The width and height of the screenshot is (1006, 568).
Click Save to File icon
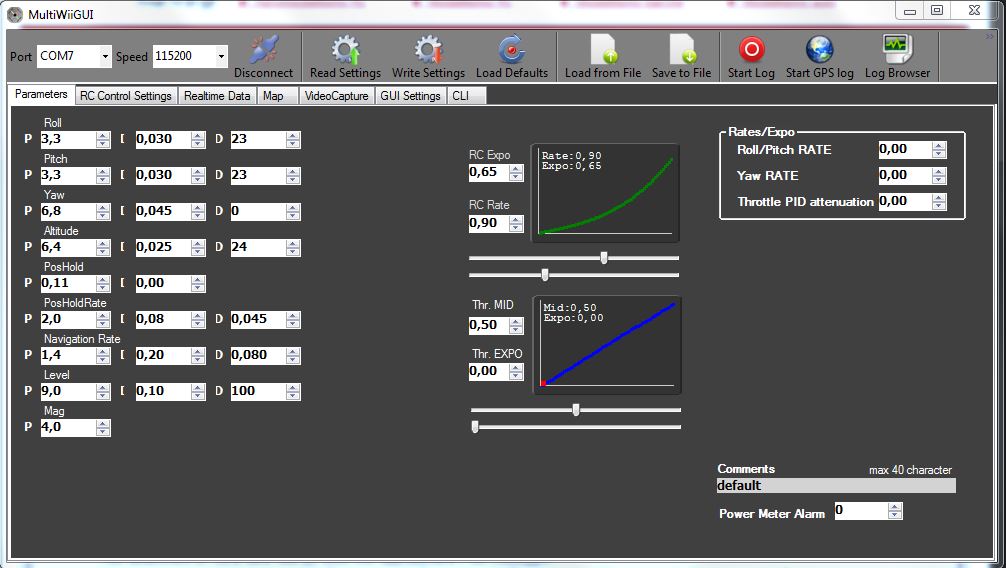681,49
